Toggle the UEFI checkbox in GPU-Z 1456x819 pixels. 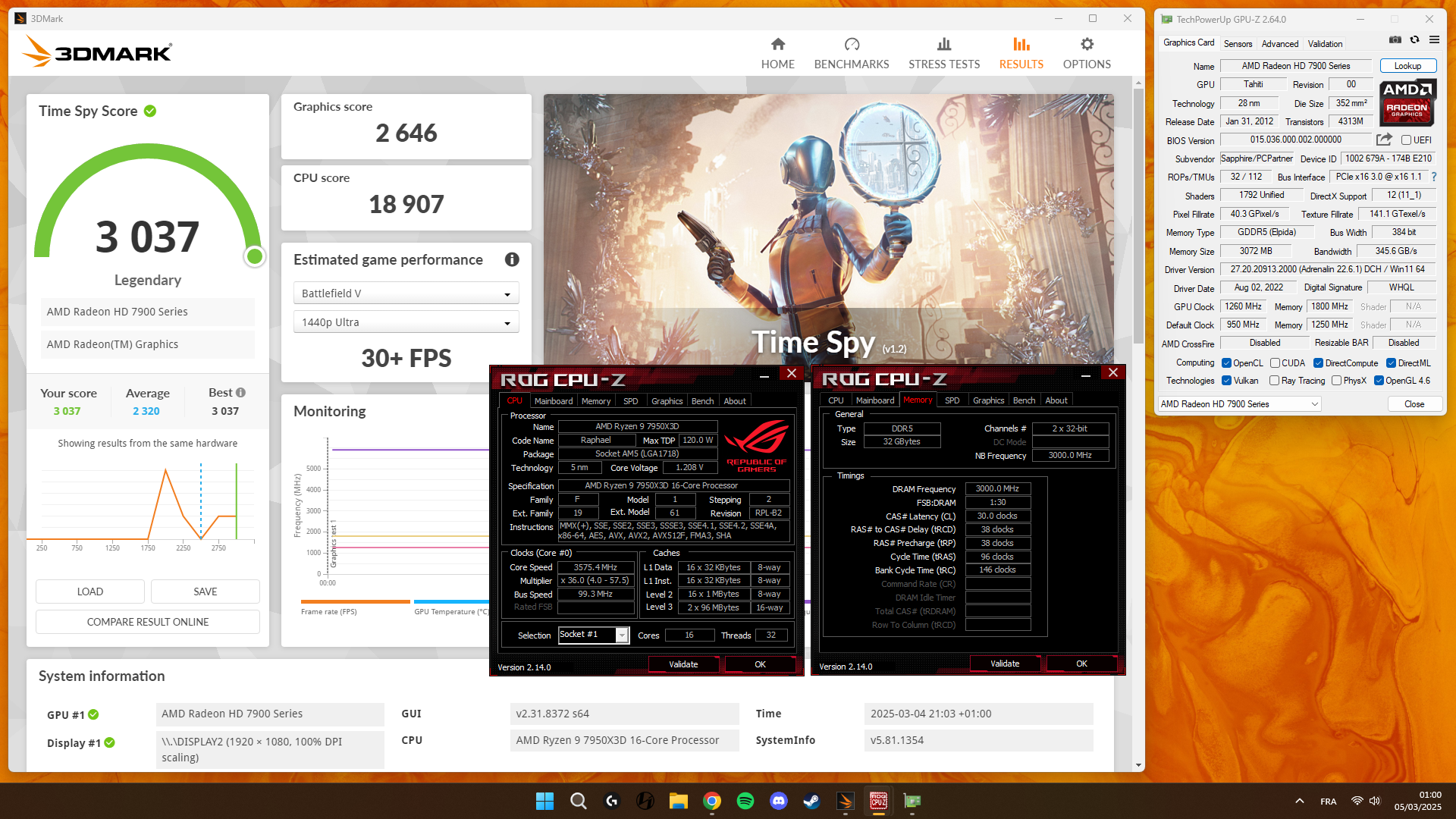1406,140
